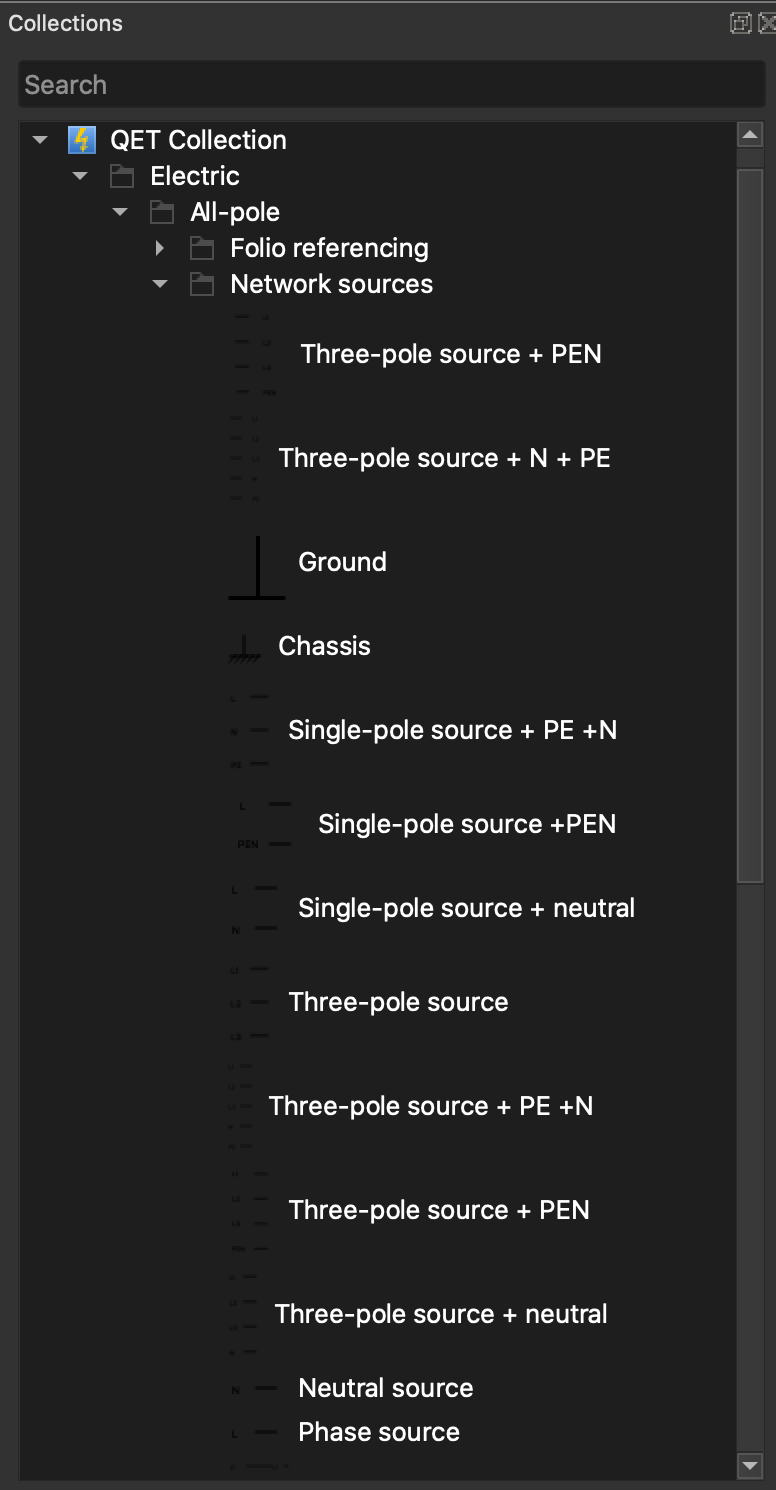Viewport: 776px width, 1490px height.
Task: Click the Single-pole source +PEN symbol icon
Action: pyautogui.click(x=265, y=824)
